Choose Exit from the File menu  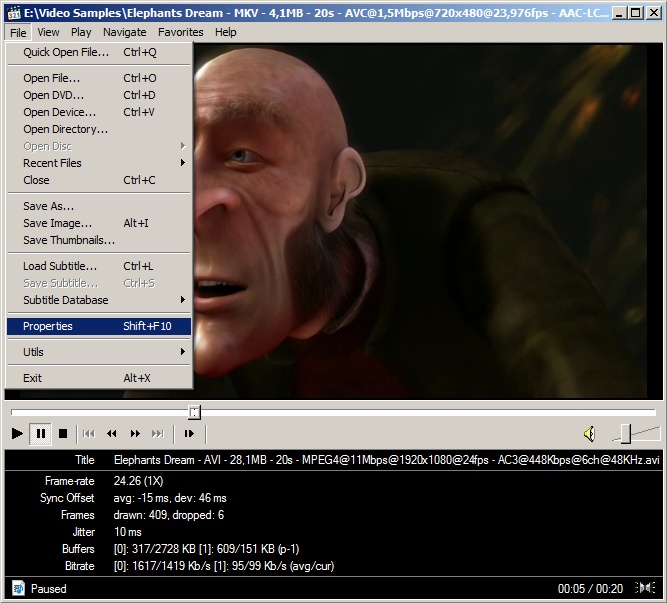(99, 378)
